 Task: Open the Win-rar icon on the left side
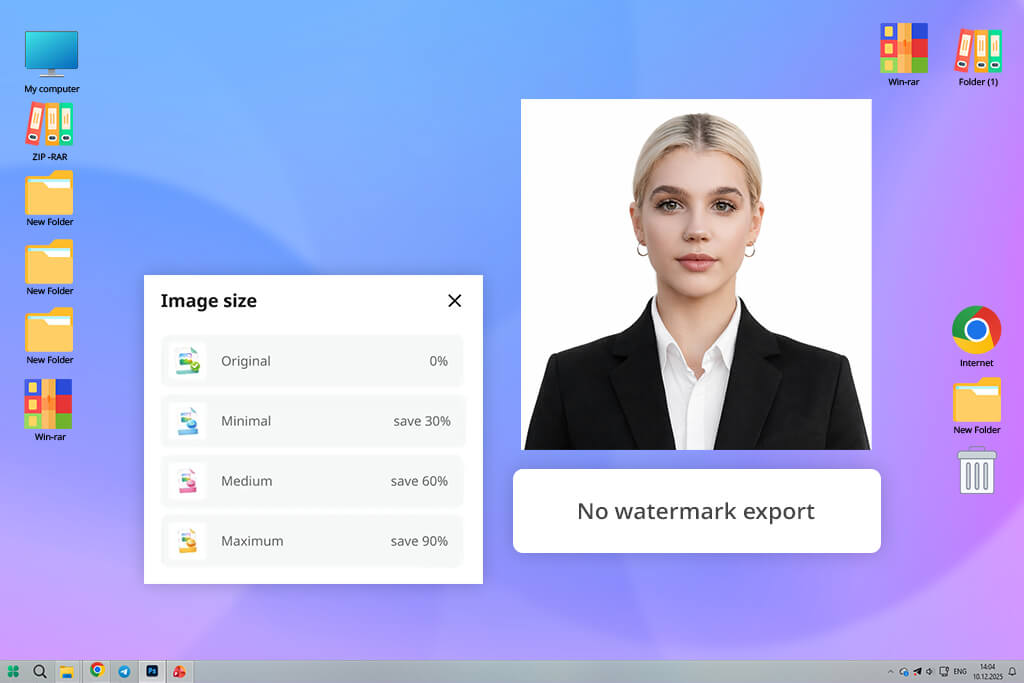coord(50,410)
